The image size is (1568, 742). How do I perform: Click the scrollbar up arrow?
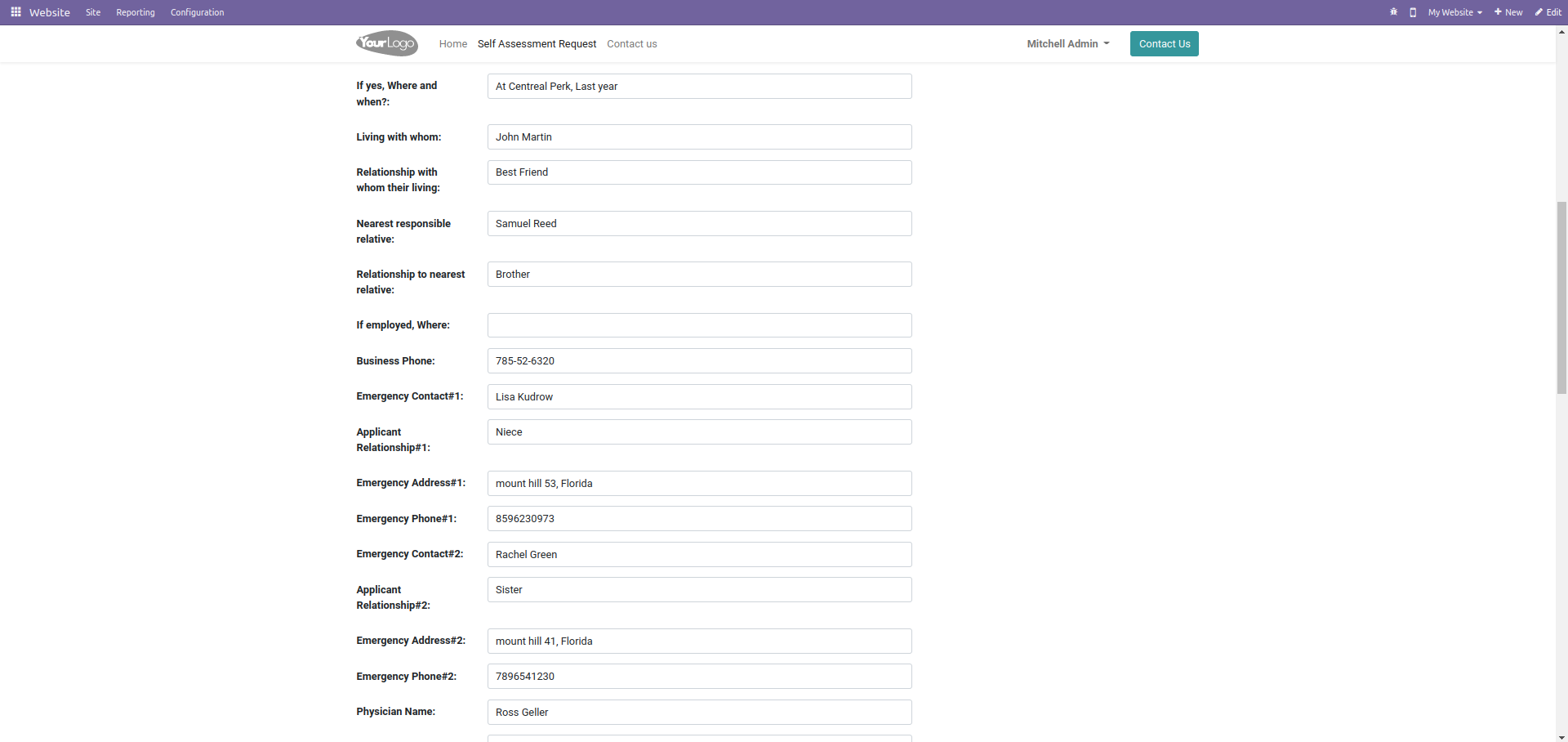[1561, 31]
